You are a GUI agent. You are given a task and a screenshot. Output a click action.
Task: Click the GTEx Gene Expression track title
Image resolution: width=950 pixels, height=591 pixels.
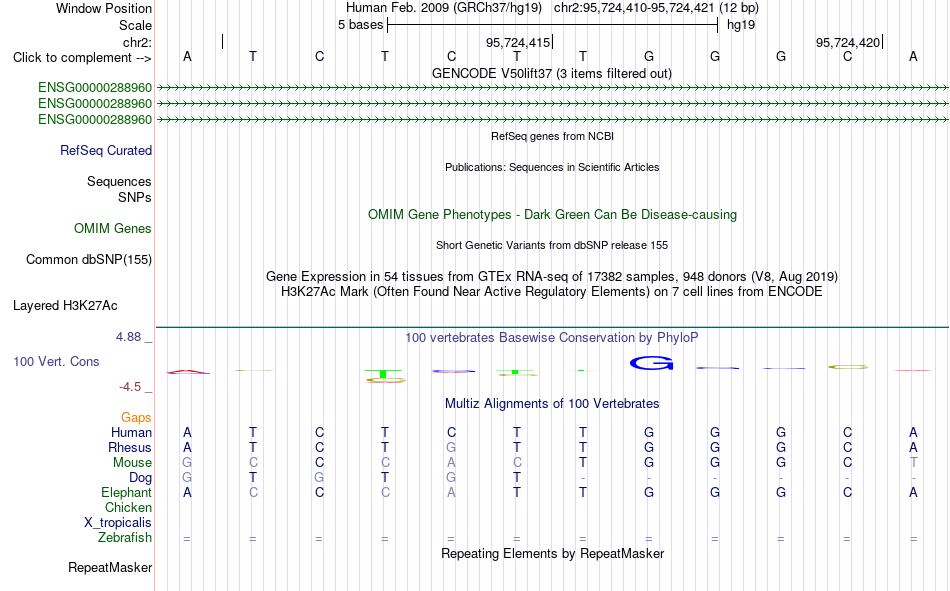tap(552, 276)
